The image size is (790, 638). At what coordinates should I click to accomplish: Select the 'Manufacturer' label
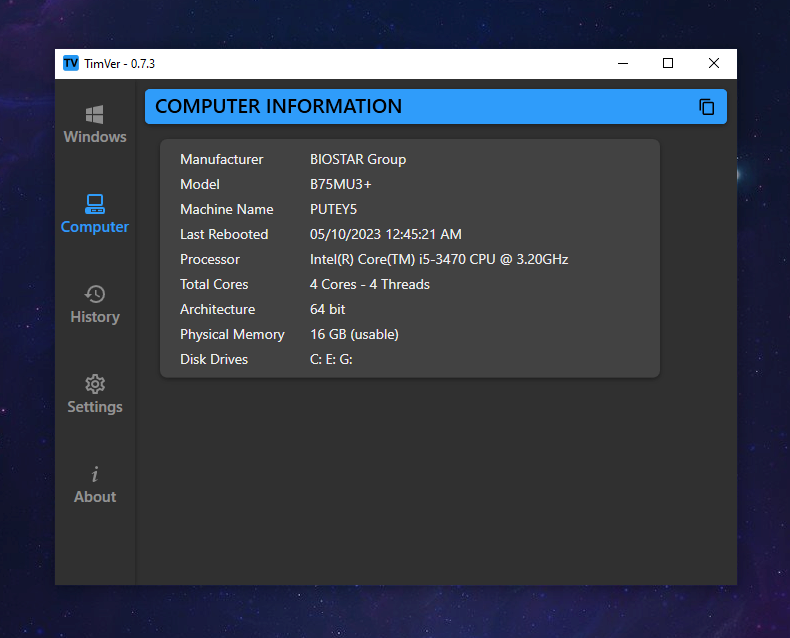coord(222,159)
